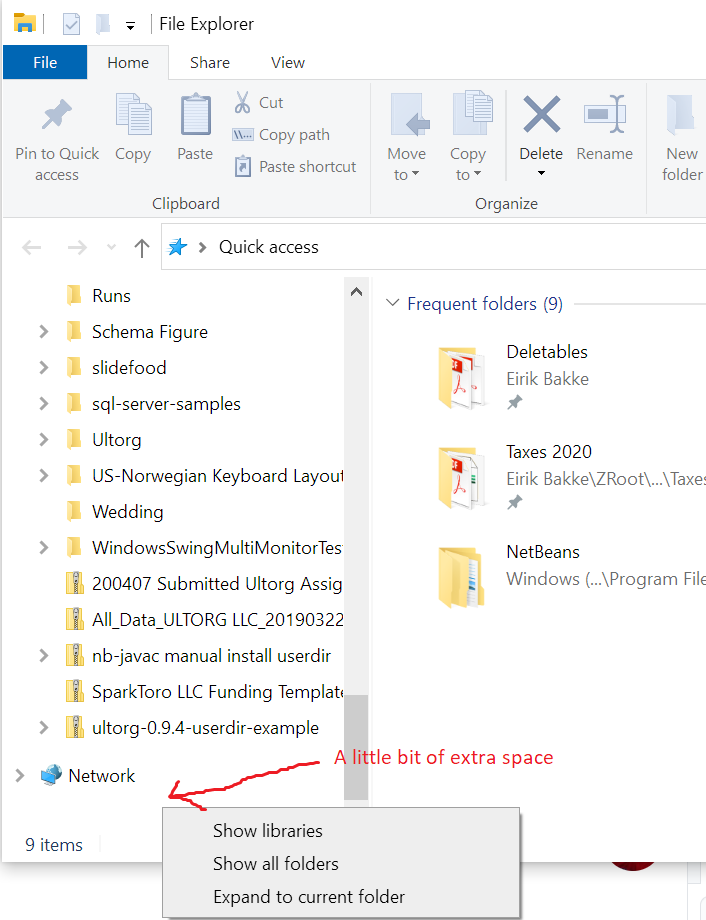
Task: Click pin icon under Taxes 2020
Action: coord(515,502)
